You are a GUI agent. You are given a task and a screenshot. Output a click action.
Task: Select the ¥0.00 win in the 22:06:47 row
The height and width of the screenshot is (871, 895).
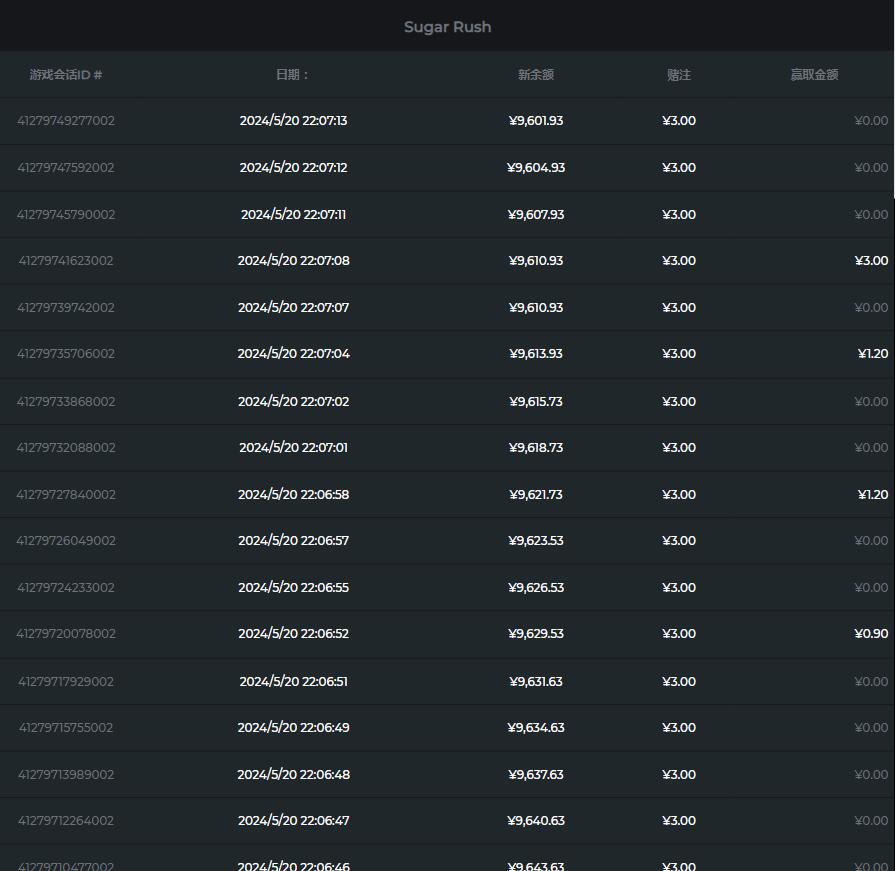(871, 821)
